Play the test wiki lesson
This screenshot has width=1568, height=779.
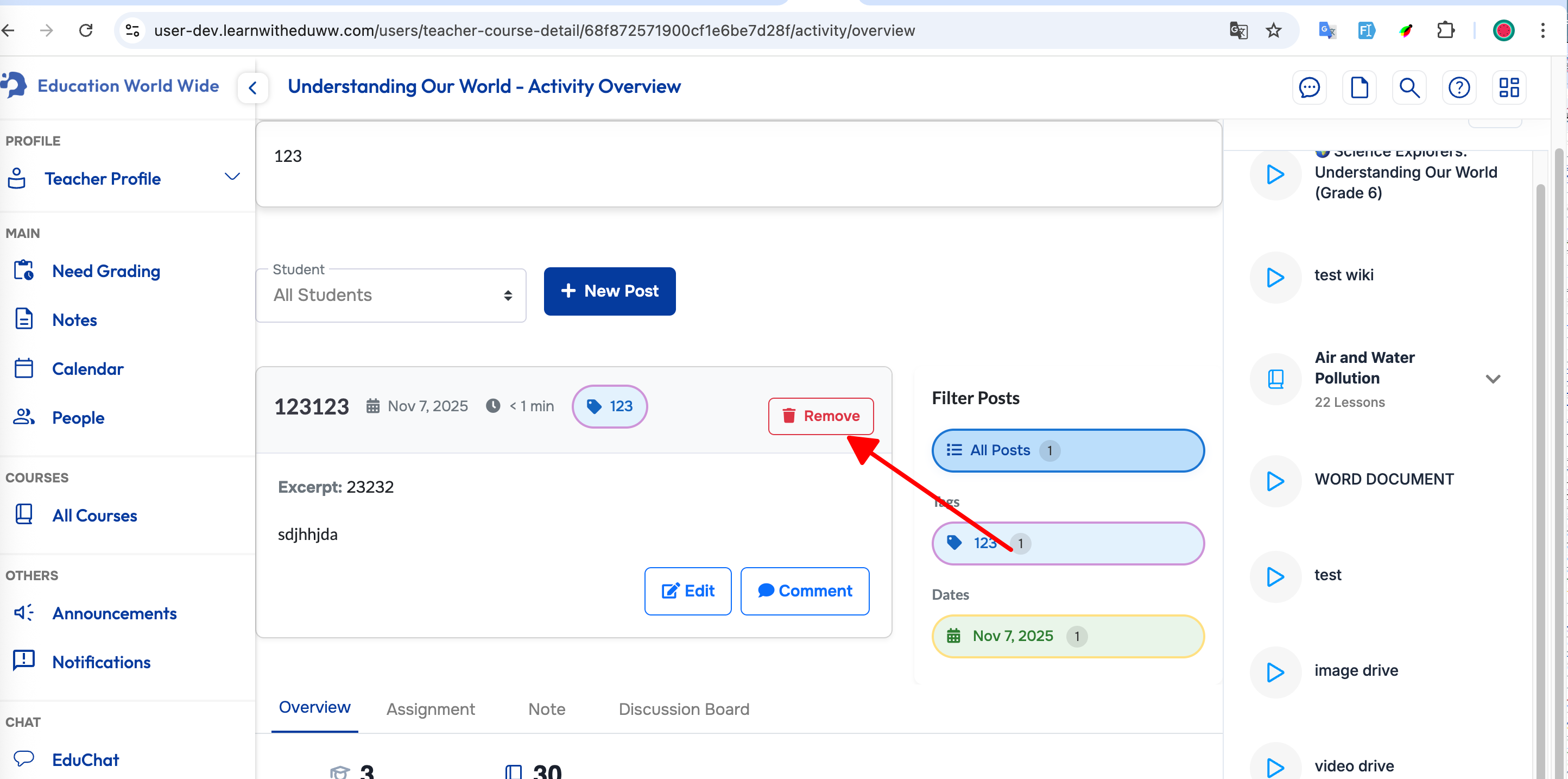tap(1275, 277)
